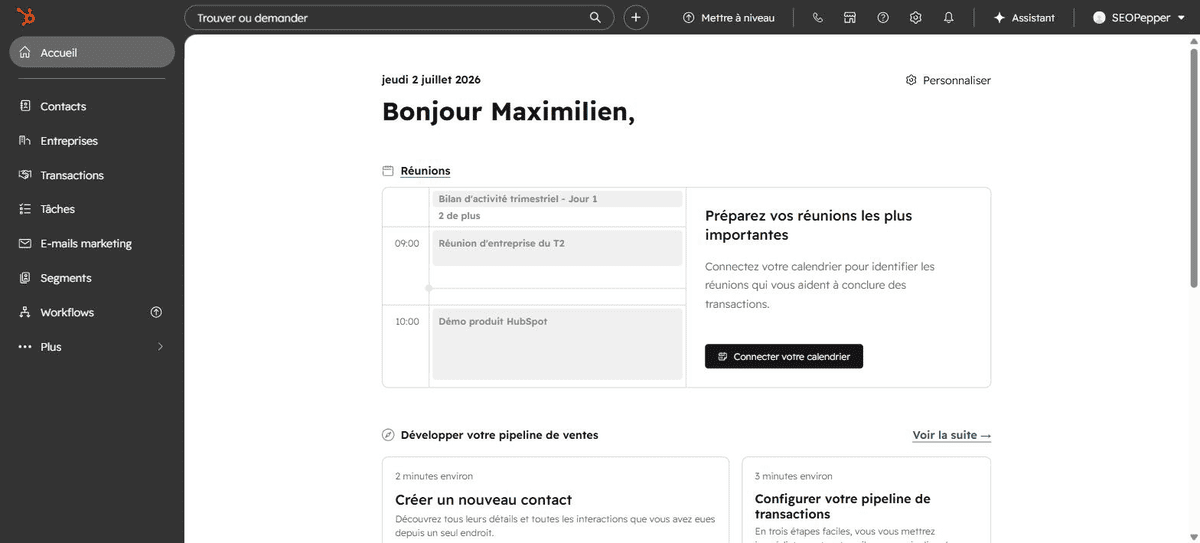
Task: Click the 10:00 time label
Action: [x=407, y=321]
